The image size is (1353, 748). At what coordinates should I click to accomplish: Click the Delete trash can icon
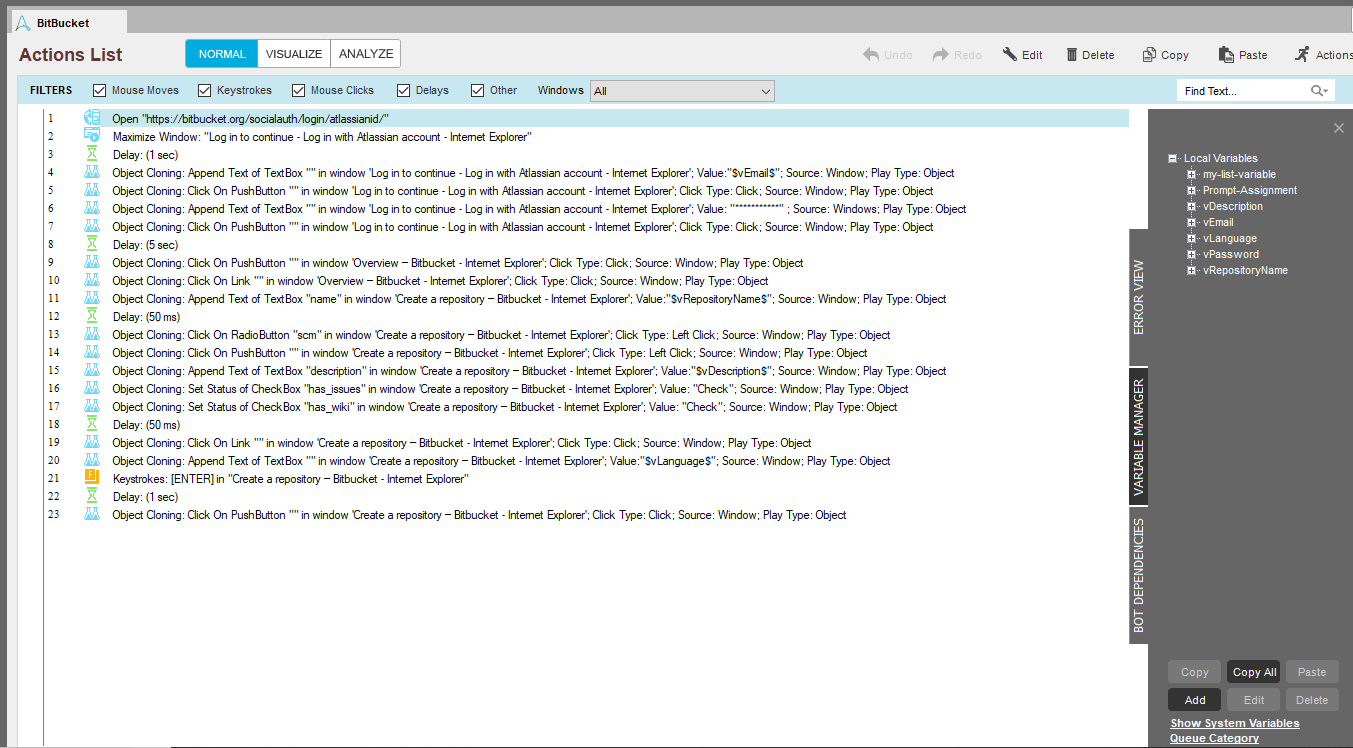click(1072, 55)
